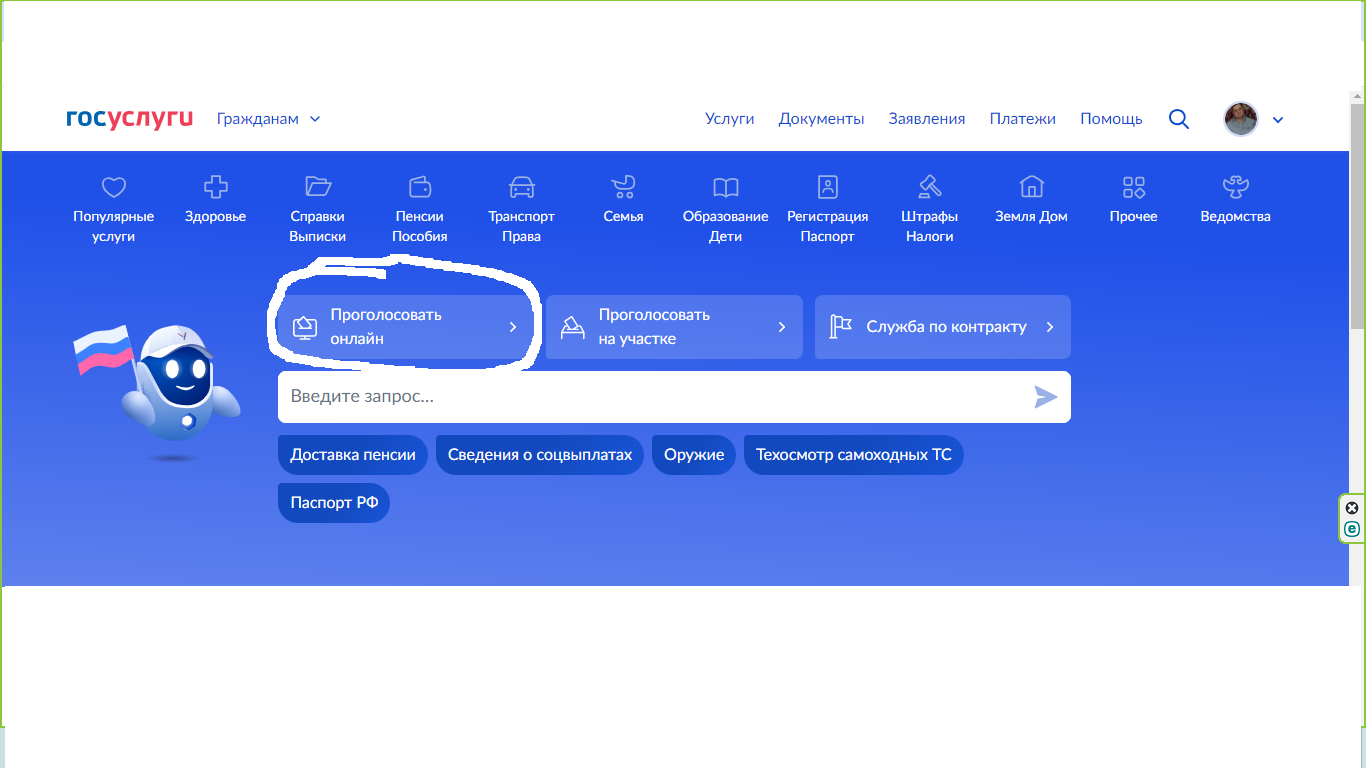
Task: Open the Документы menu item
Action: pyautogui.click(x=821, y=119)
